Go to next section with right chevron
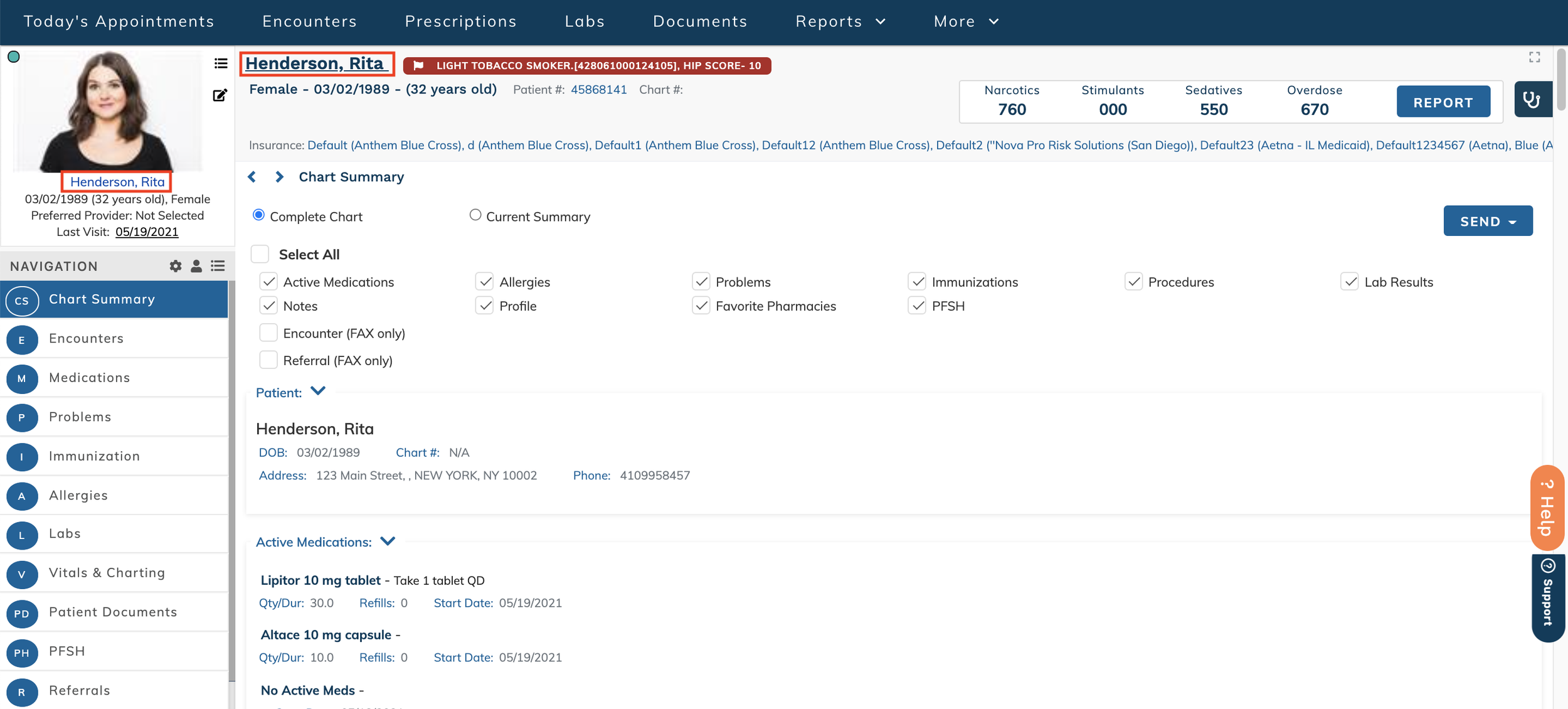 [x=279, y=177]
